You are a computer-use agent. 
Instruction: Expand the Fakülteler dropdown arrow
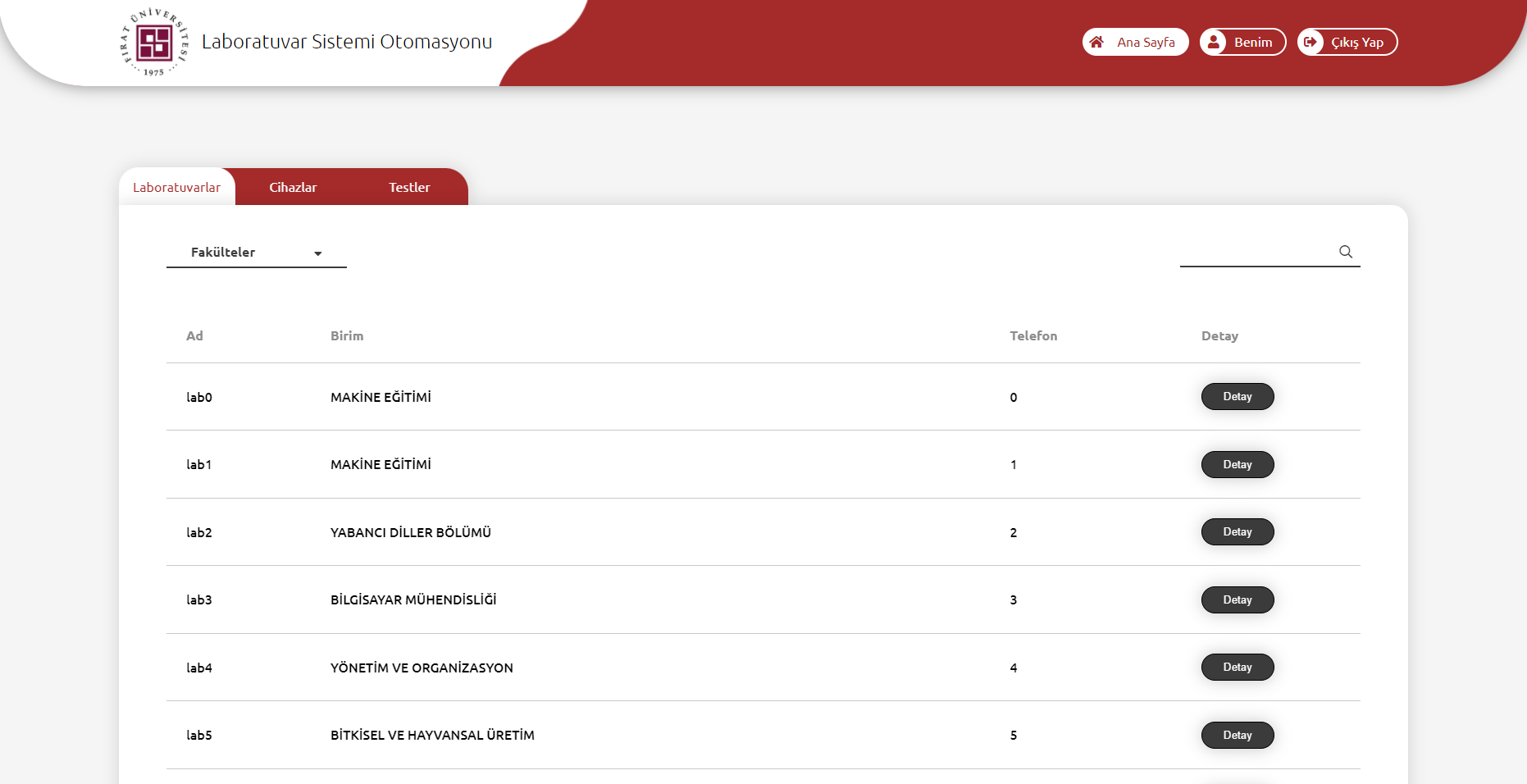[318, 253]
